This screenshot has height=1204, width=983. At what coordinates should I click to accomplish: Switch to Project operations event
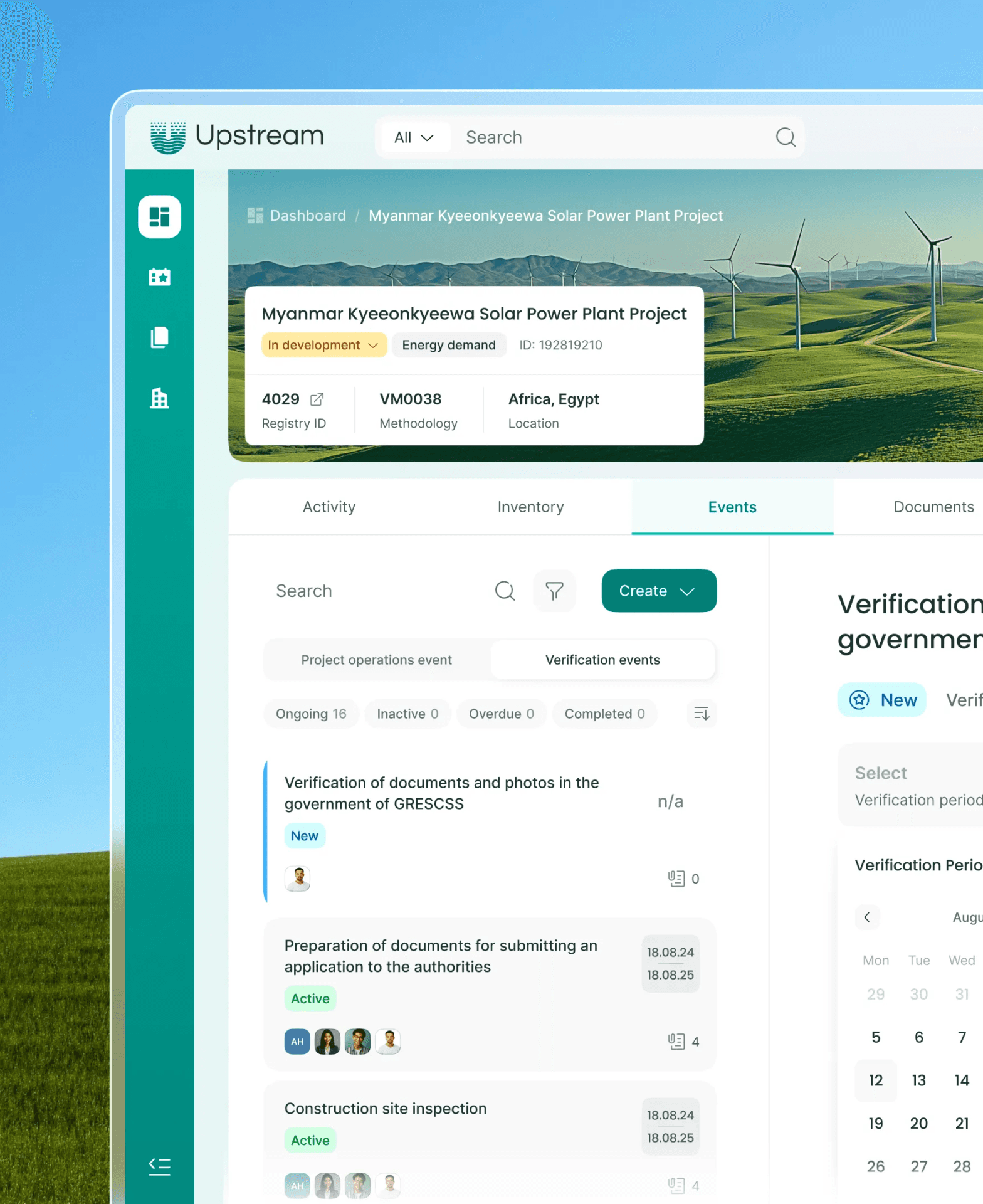(x=377, y=660)
